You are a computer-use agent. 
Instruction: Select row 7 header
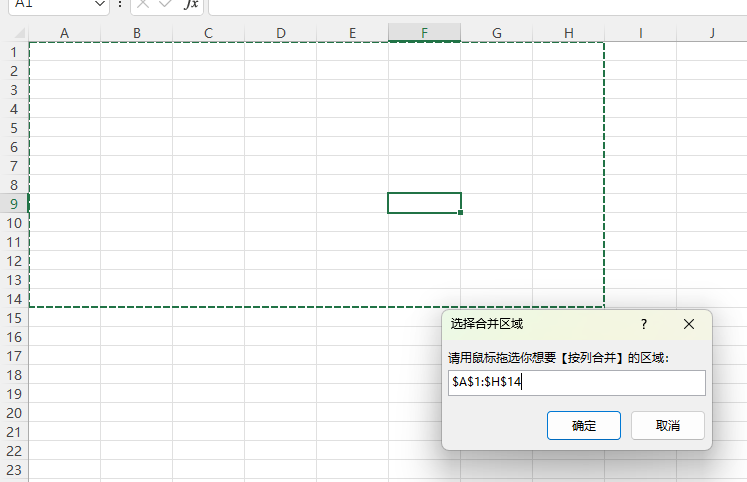[14, 166]
